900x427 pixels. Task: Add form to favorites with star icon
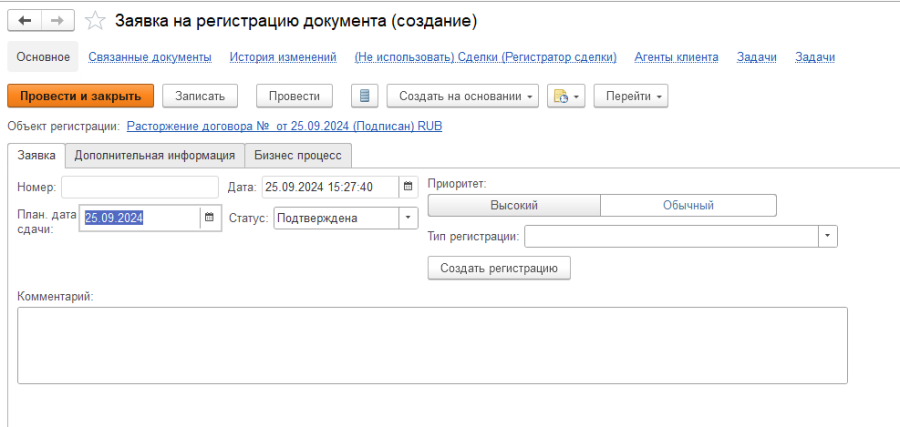coord(95,20)
